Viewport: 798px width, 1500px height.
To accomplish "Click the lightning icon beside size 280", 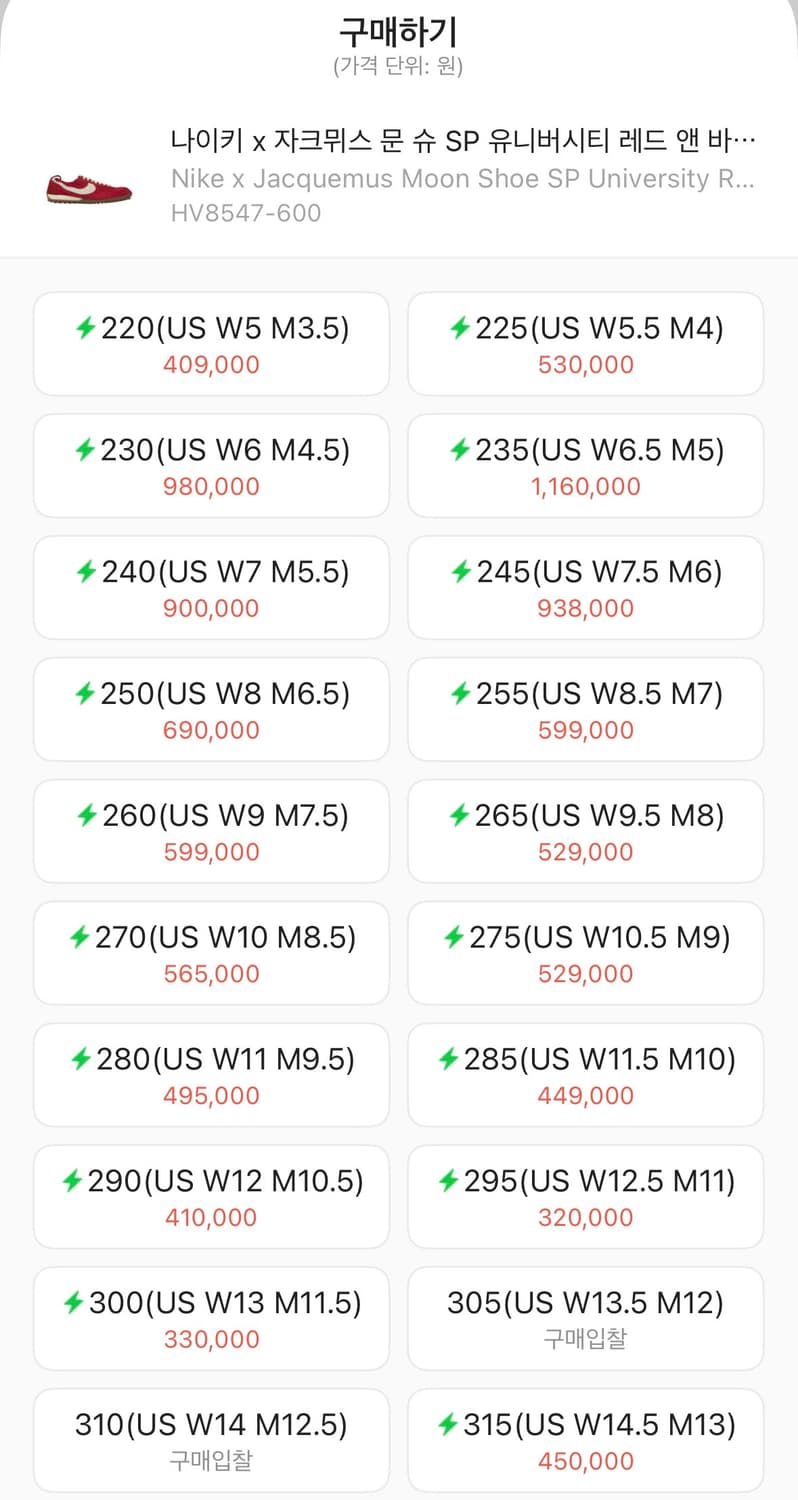I will (x=81, y=1060).
